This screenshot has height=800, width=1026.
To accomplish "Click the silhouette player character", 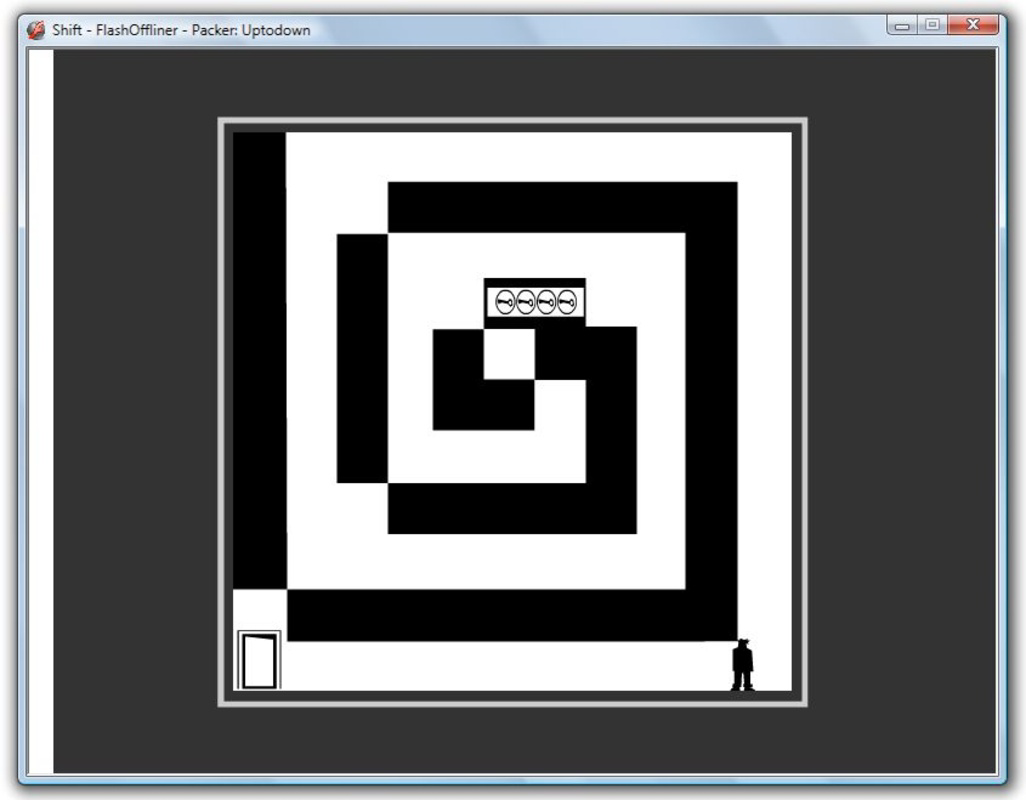I will click(743, 665).
